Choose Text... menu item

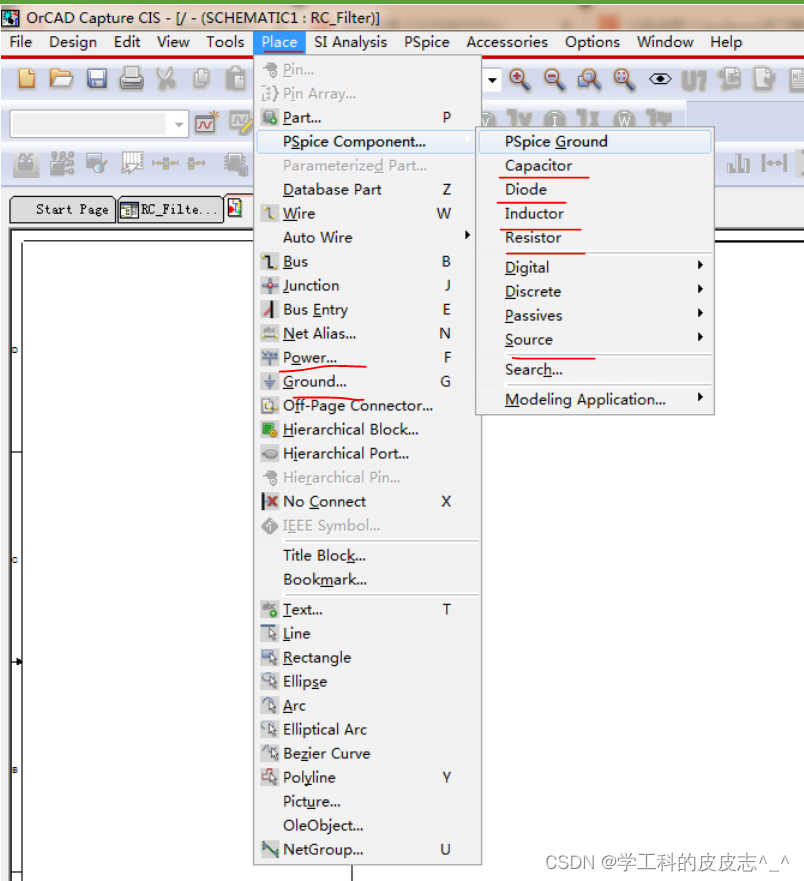[x=368, y=609]
